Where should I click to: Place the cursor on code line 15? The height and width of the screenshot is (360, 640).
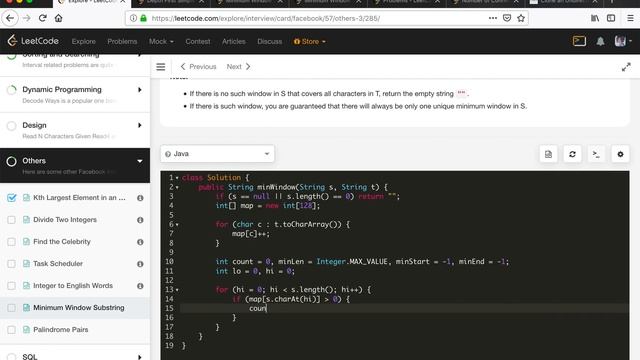[x=404, y=309]
